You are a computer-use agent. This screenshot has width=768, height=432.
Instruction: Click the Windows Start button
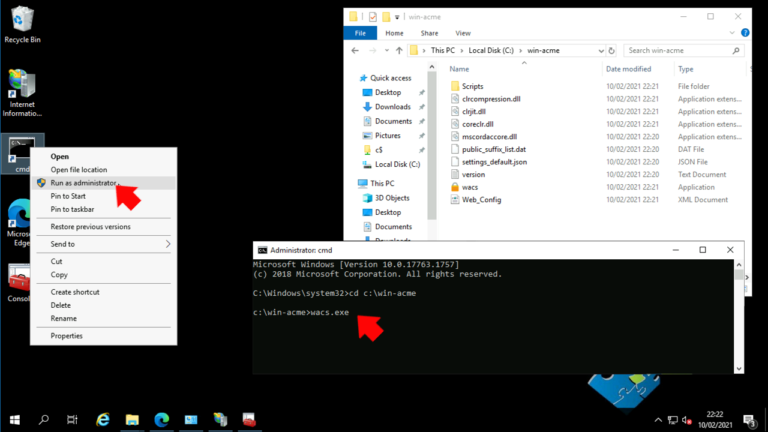(15, 420)
